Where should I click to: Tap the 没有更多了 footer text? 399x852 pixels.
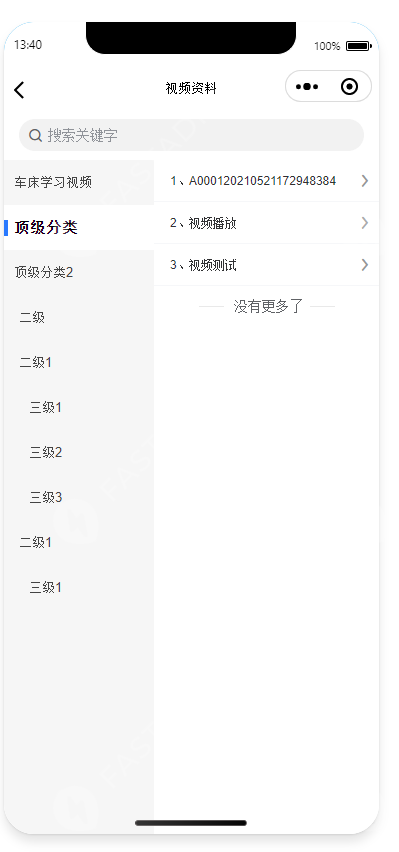(267, 306)
